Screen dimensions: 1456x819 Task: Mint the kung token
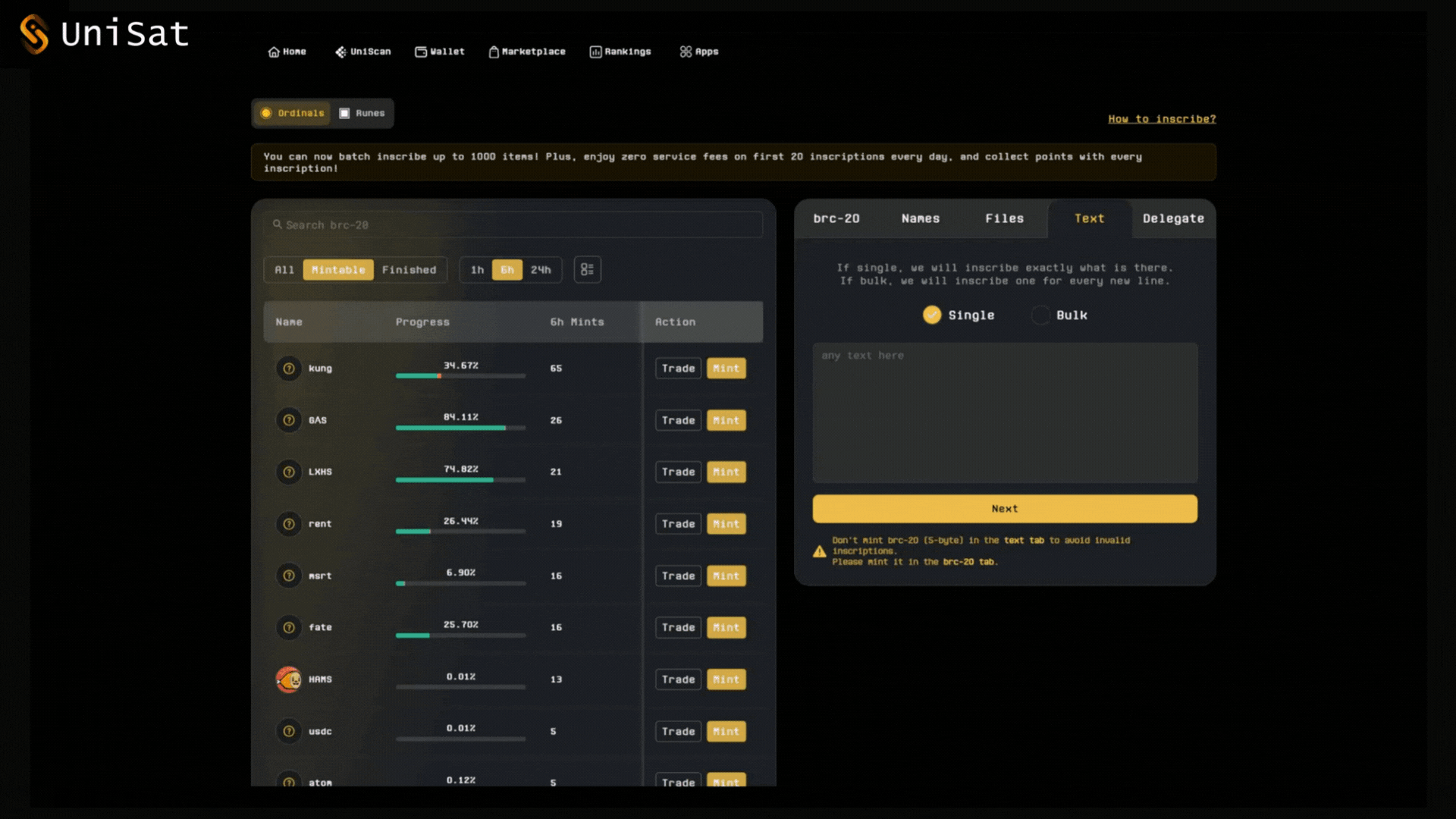[726, 369]
